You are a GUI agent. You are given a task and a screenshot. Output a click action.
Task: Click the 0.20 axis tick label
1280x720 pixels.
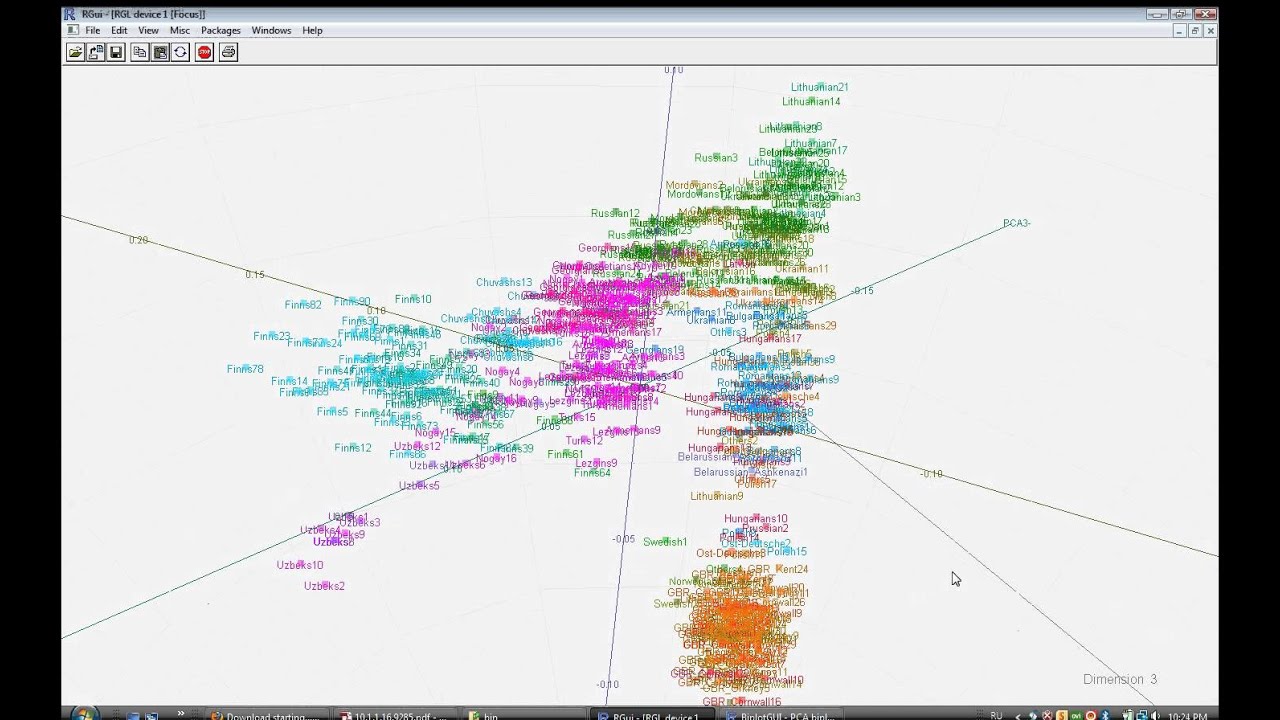pyautogui.click(x=138, y=240)
